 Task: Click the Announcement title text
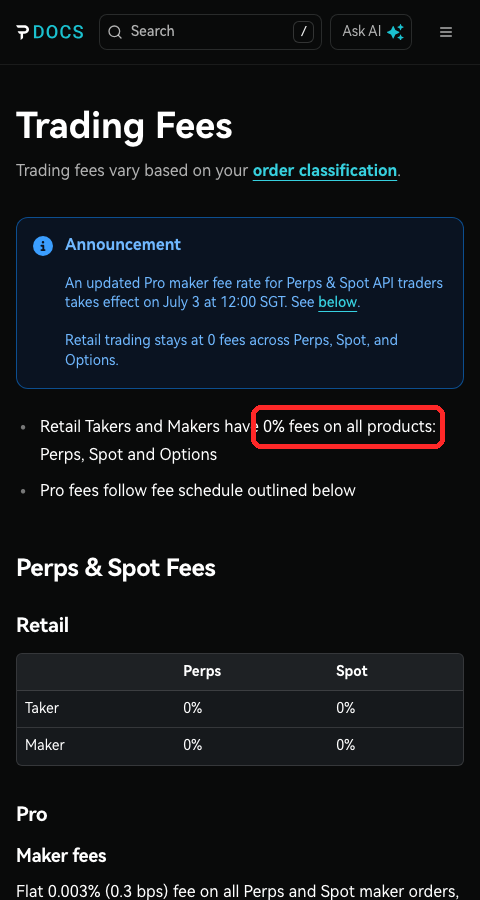point(123,245)
